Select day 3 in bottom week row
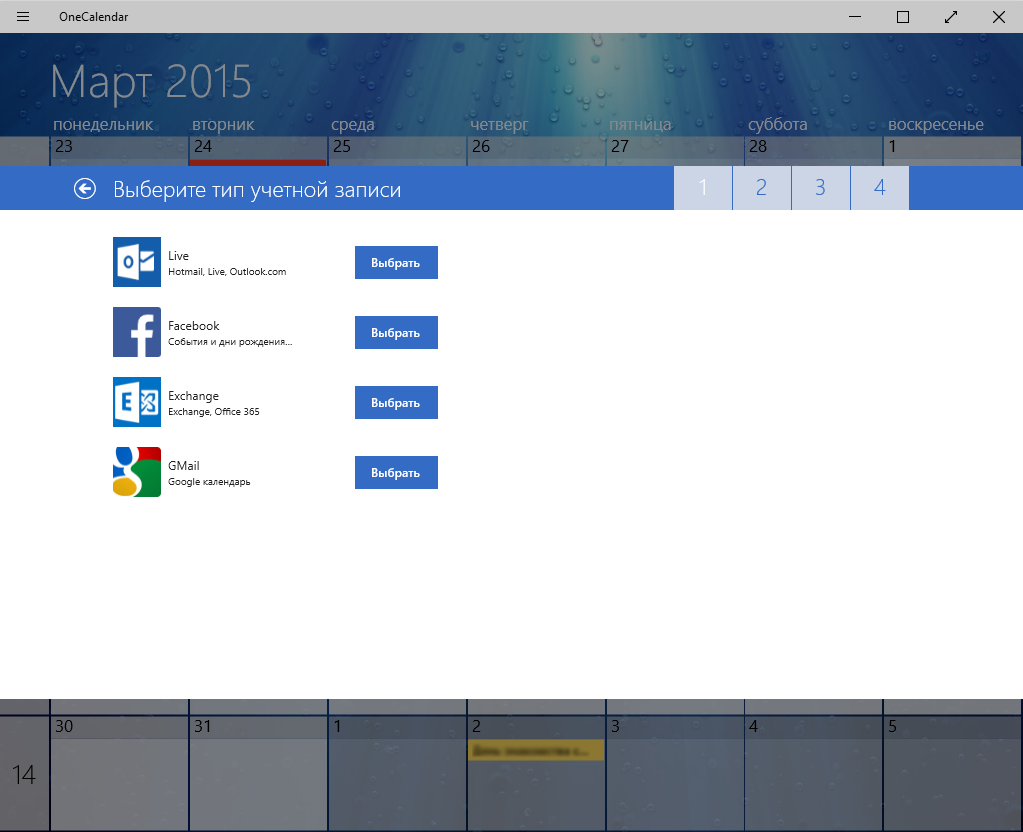1023x832 pixels. coord(675,773)
